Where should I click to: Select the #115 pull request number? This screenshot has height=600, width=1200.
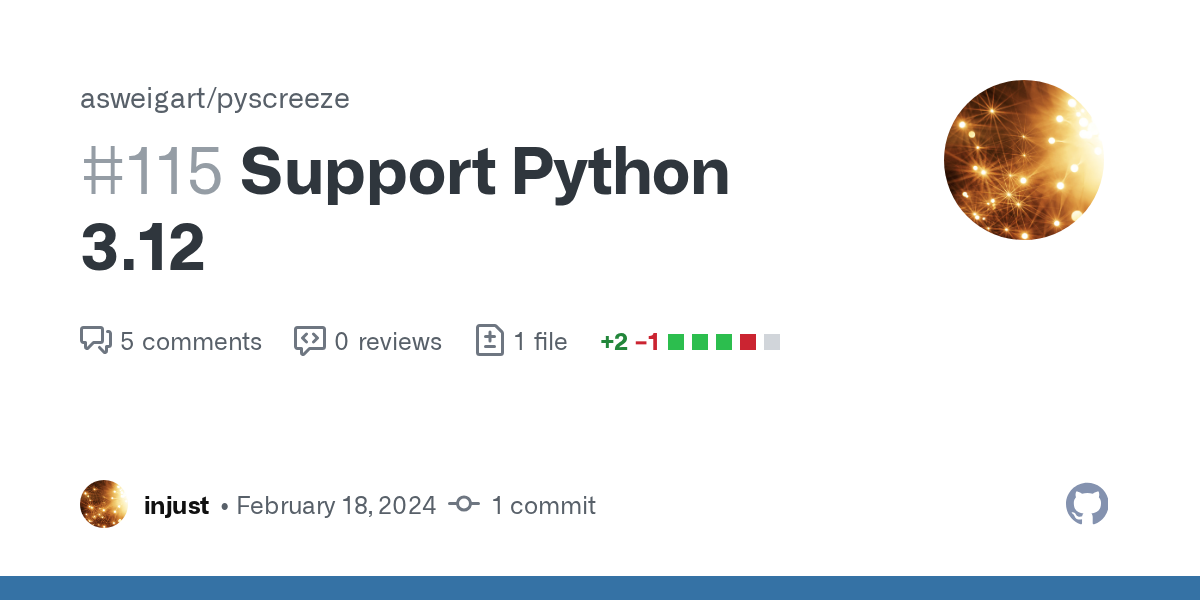(x=152, y=172)
